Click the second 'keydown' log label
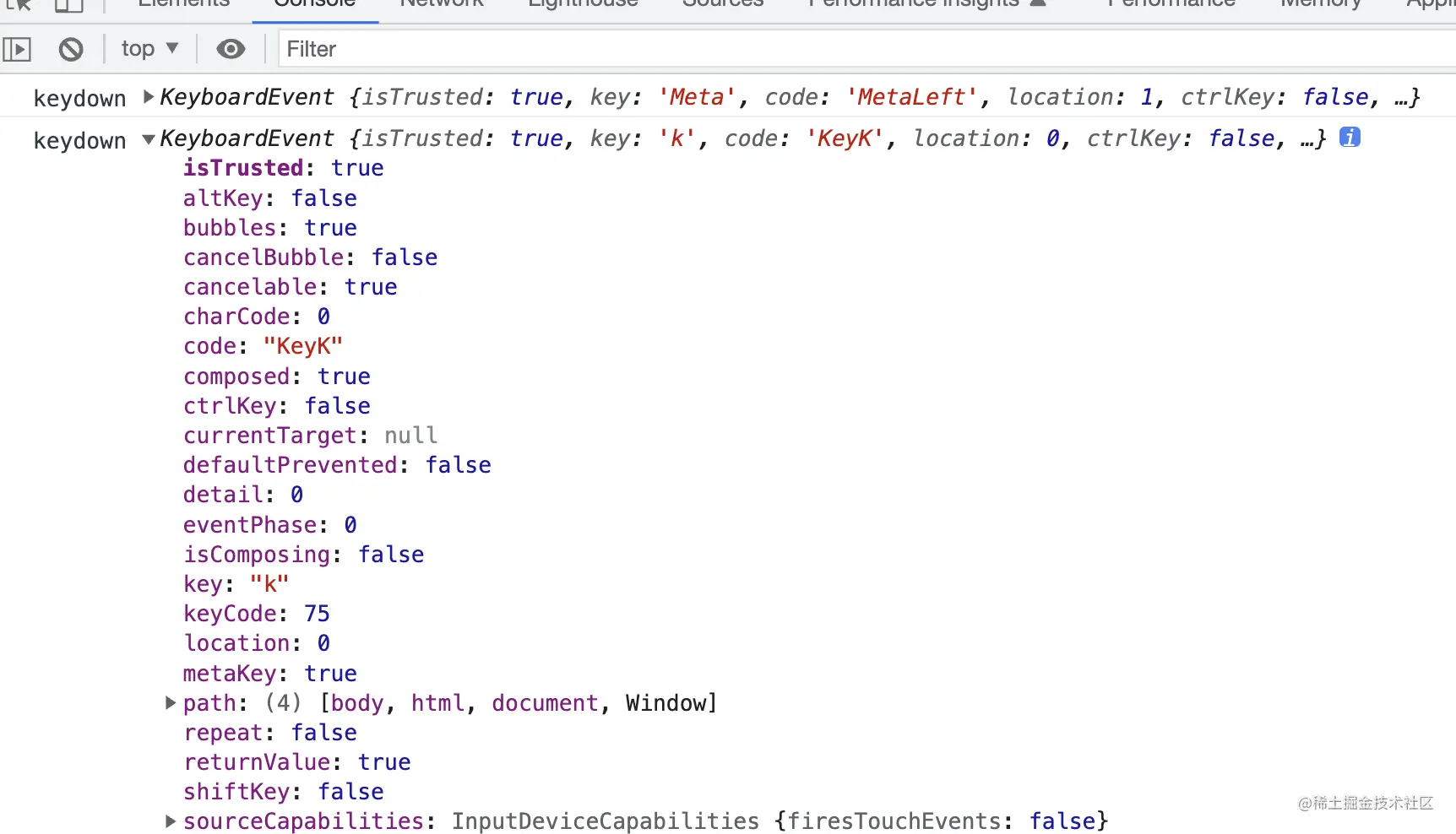Screen dimensions: 1456x834 [x=79, y=141]
